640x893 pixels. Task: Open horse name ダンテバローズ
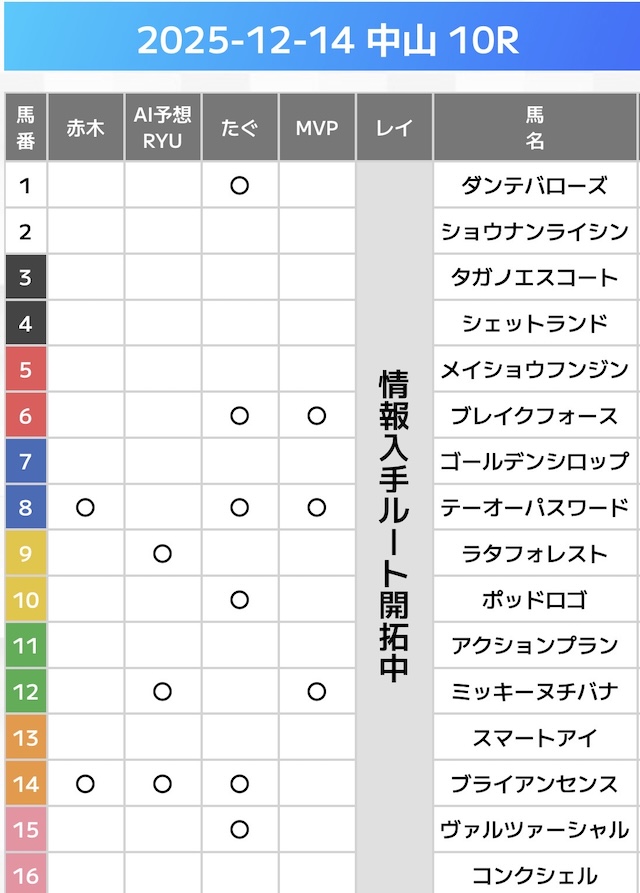coord(534,185)
